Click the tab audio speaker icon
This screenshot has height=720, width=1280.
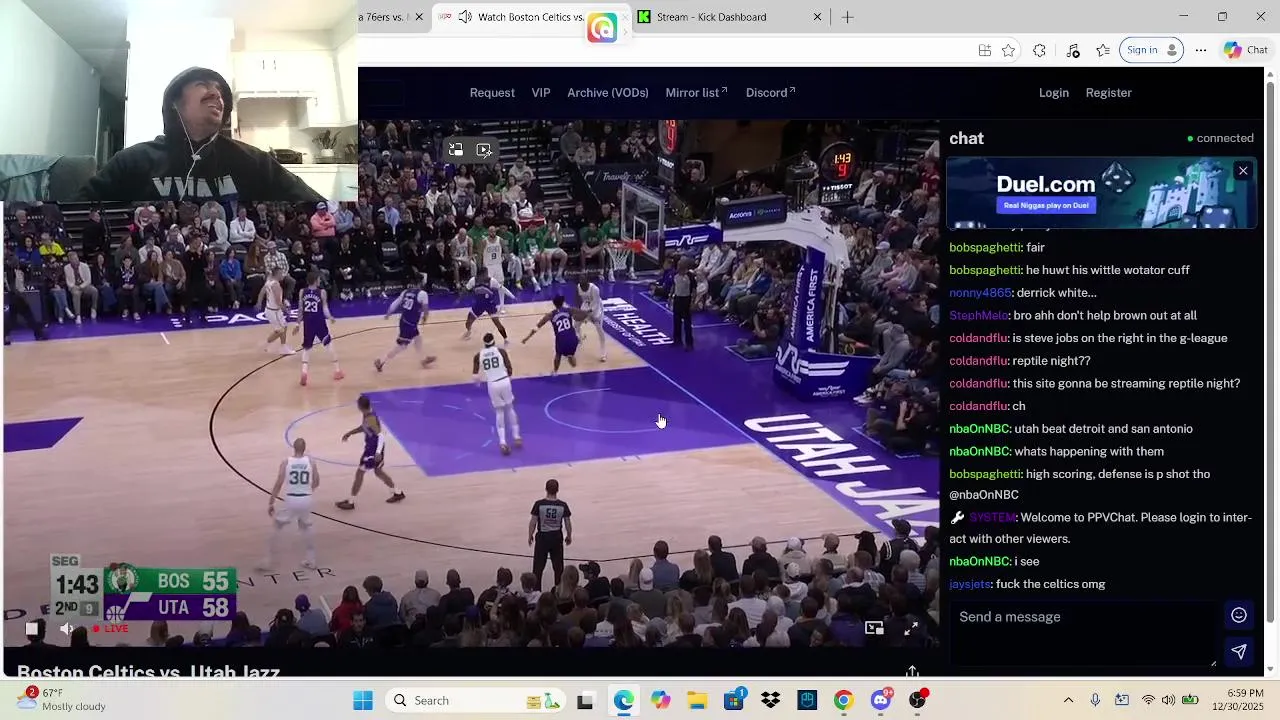[x=465, y=17]
